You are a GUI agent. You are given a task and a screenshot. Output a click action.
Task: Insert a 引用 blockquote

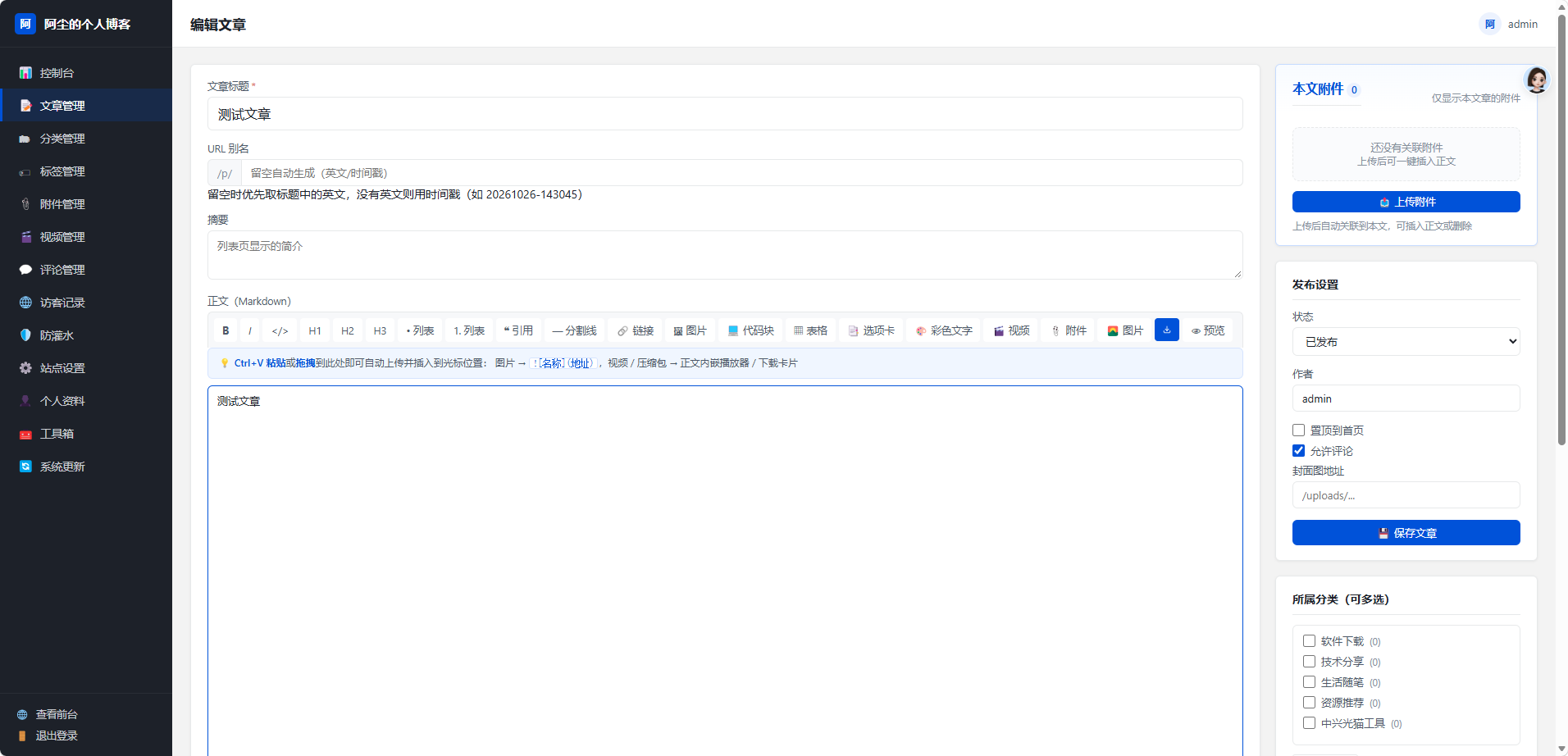518,330
